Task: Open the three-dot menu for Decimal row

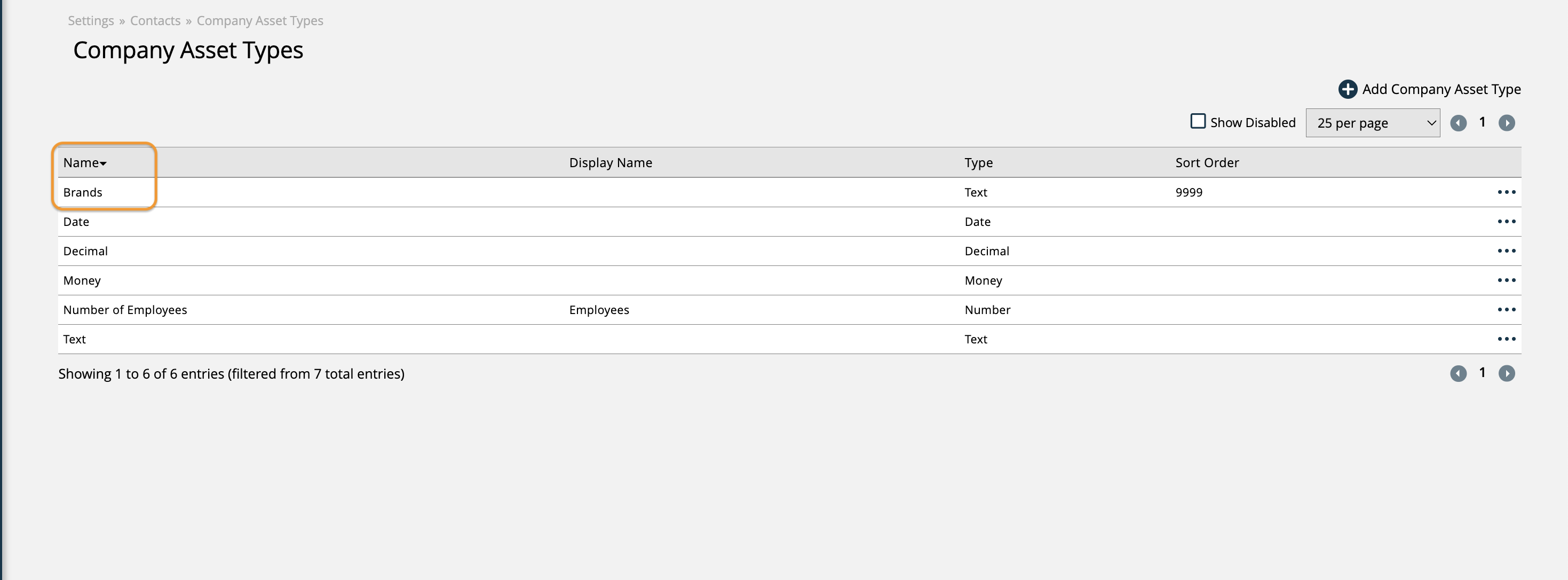Action: (1506, 250)
